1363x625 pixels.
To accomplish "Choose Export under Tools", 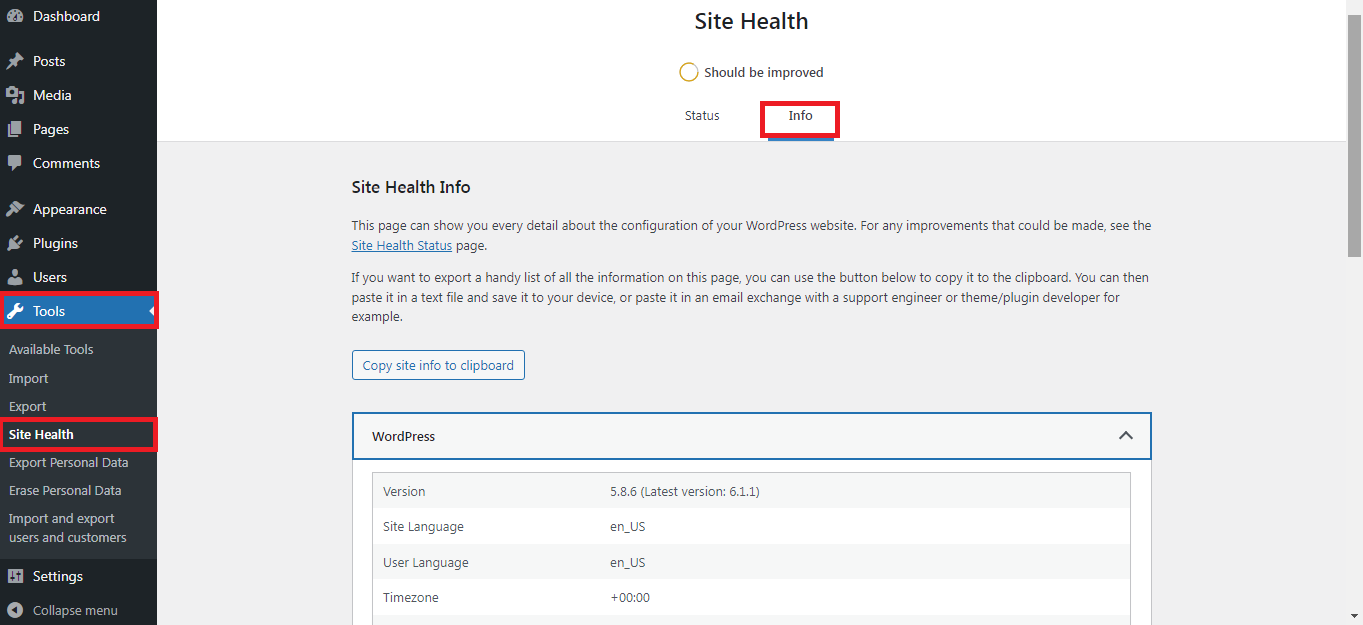I will 28,406.
